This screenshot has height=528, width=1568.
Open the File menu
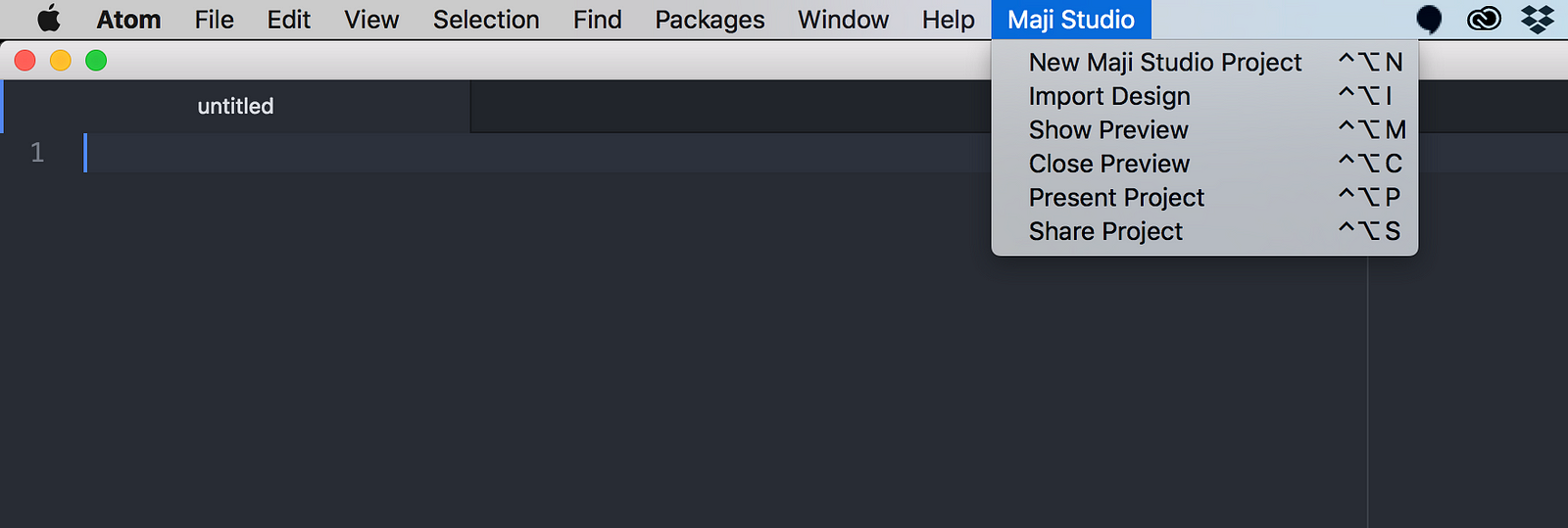click(x=214, y=20)
